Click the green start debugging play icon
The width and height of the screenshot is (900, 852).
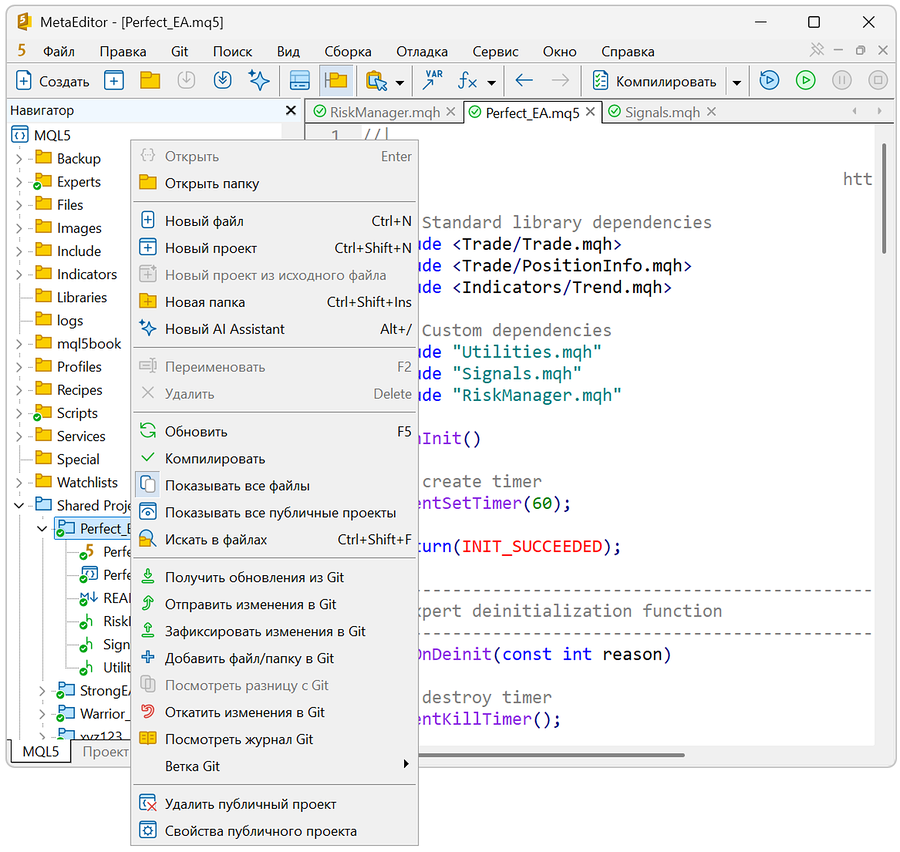coord(805,80)
